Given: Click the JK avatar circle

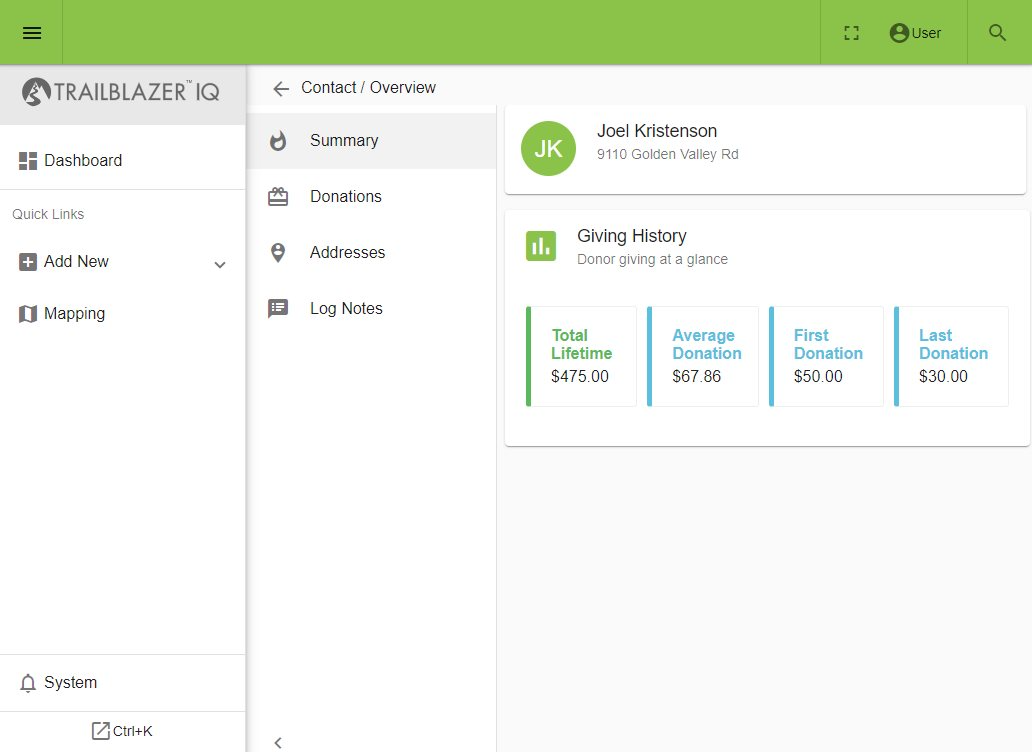Looking at the screenshot, I should coord(548,149).
